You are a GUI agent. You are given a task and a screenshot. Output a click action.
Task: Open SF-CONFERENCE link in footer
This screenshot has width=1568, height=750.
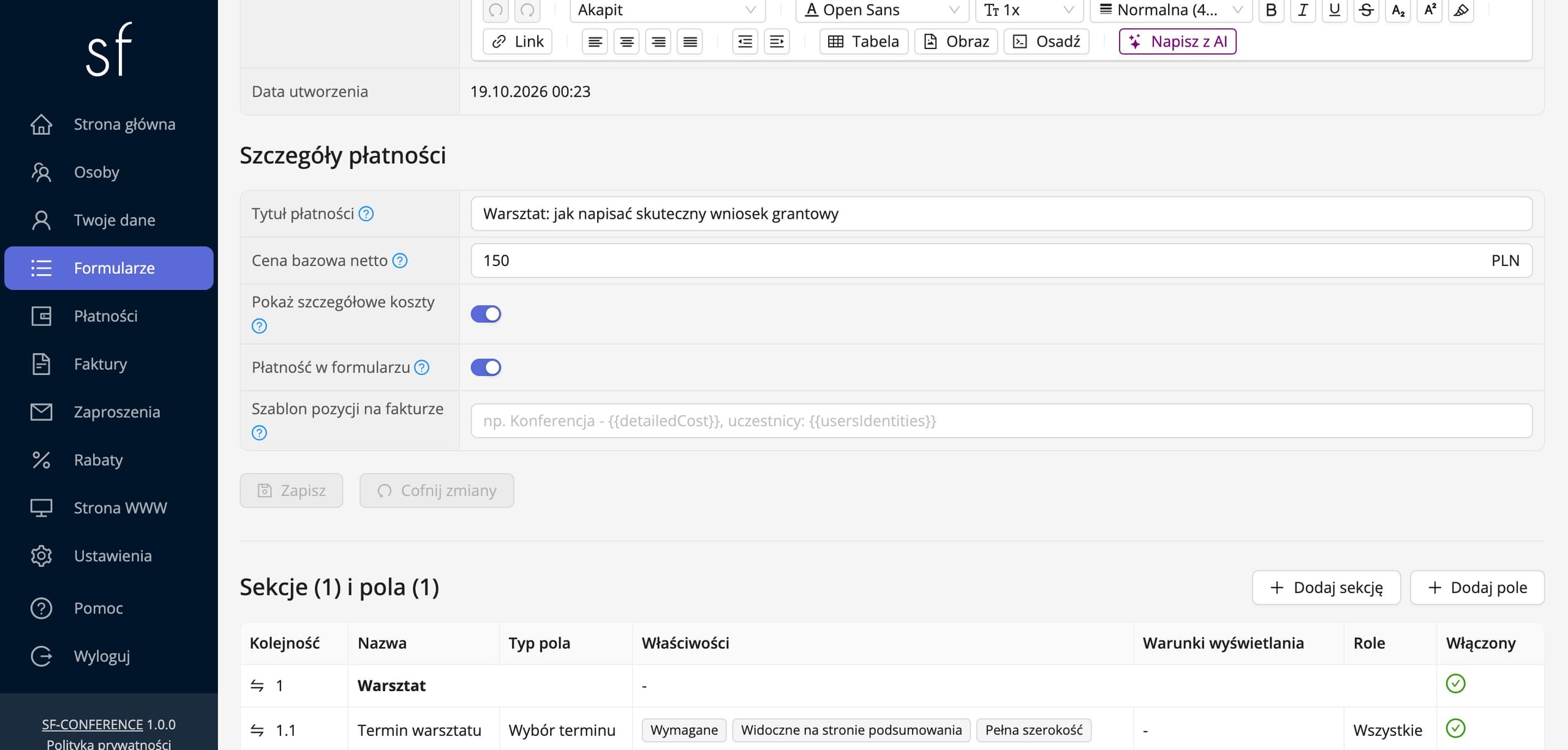click(x=92, y=725)
